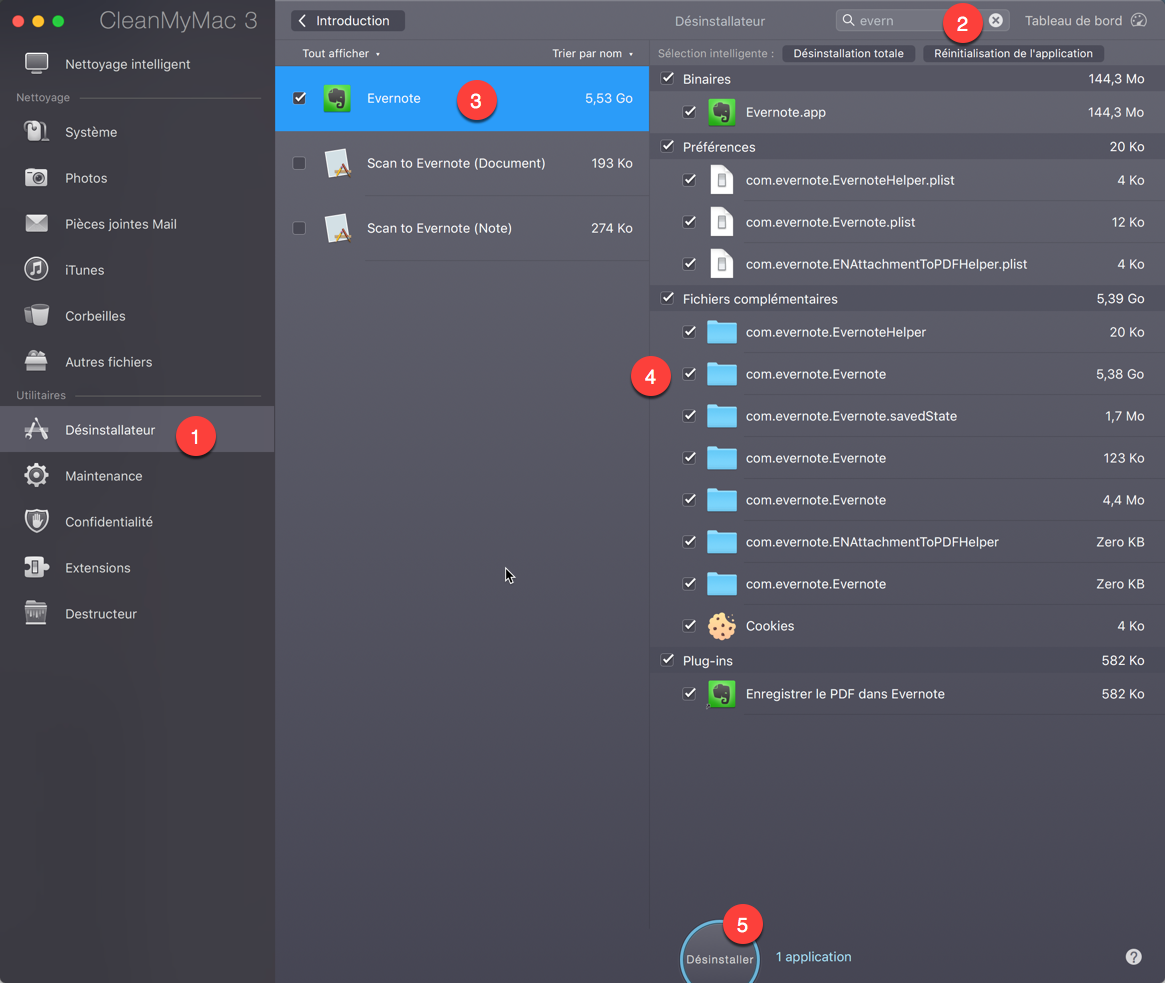The image size is (1165, 983).
Task: Click the com.evernote.EvernoteHelper.plist filename
Action: point(850,181)
